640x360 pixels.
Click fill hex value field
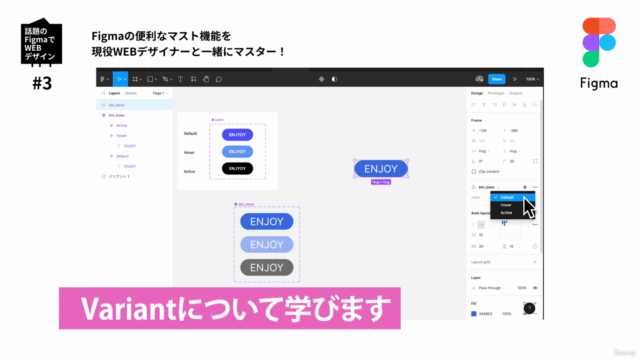(485, 314)
